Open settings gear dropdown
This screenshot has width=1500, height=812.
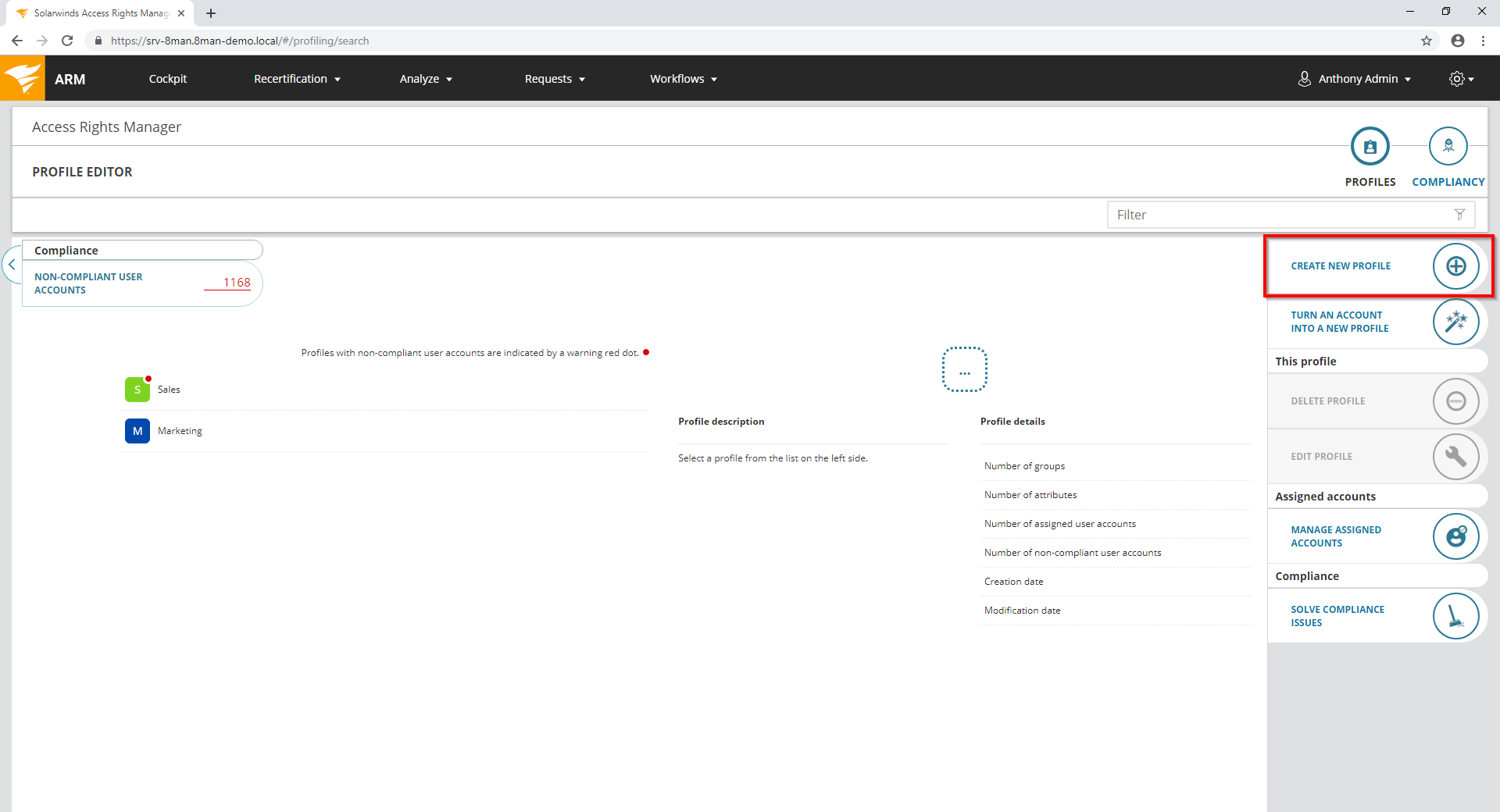(x=1460, y=79)
